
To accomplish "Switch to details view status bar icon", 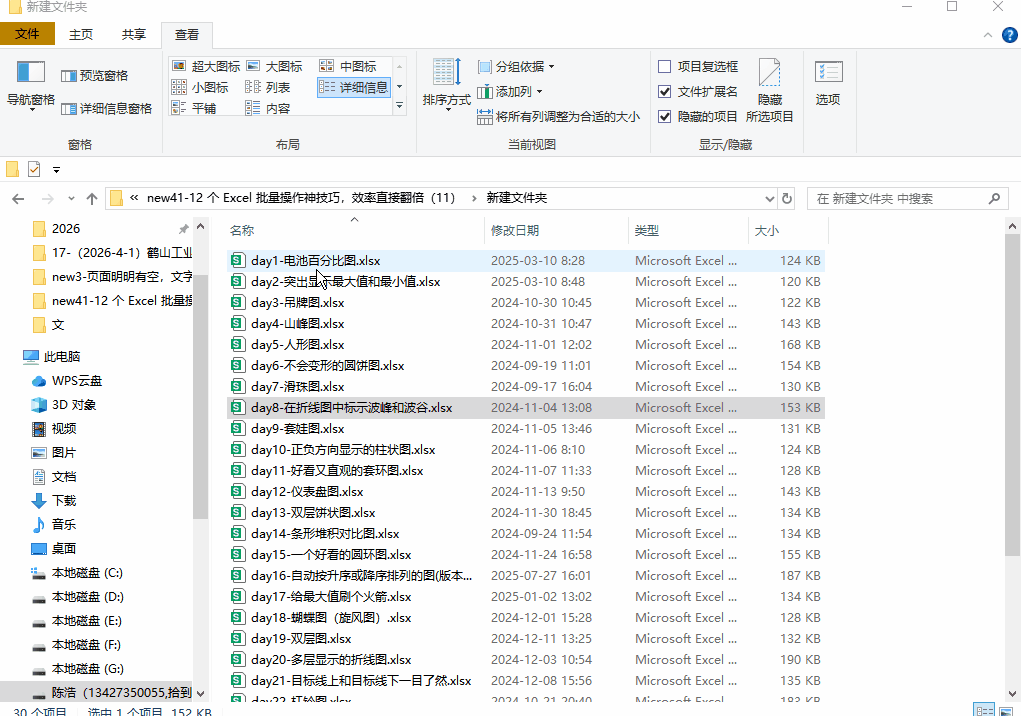I will [983, 710].
